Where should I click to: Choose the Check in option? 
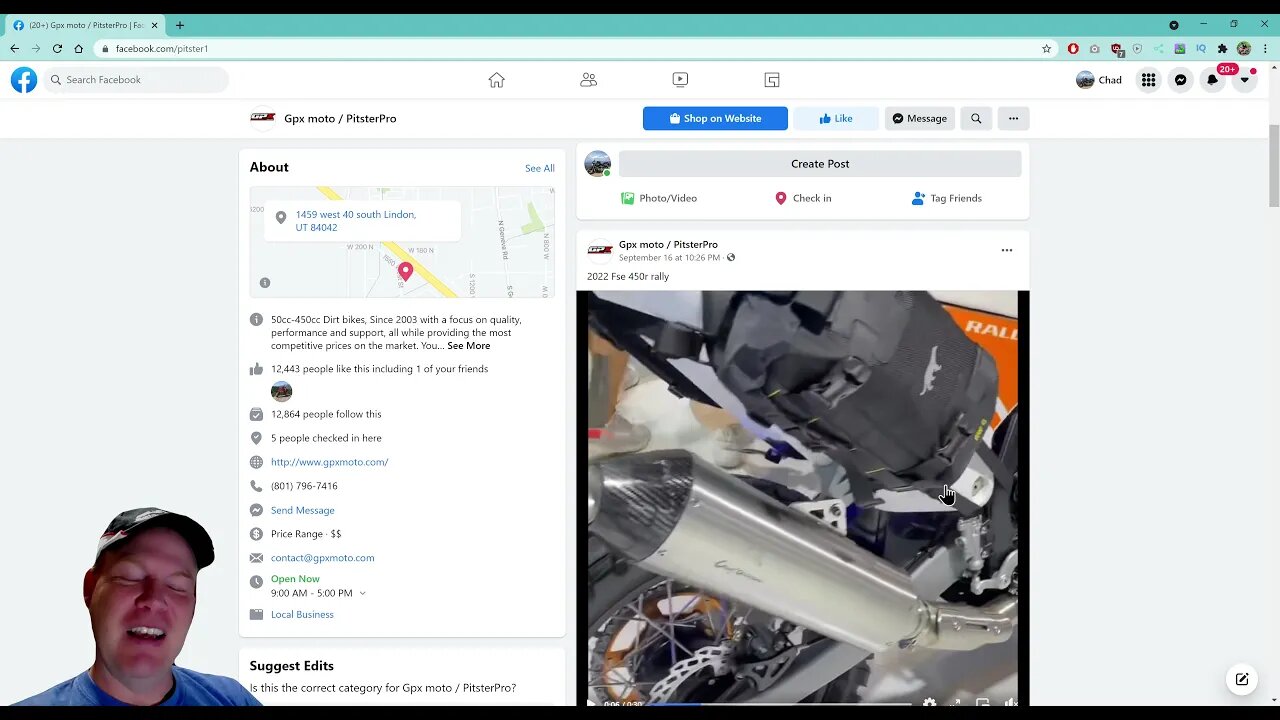[x=803, y=198]
